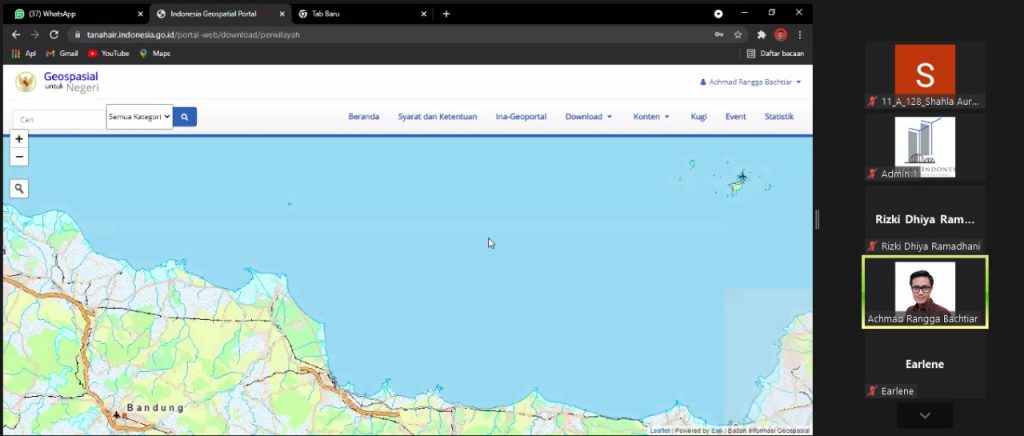
Task: Open the Semua Kategori dropdown
Action: (140, 117)
